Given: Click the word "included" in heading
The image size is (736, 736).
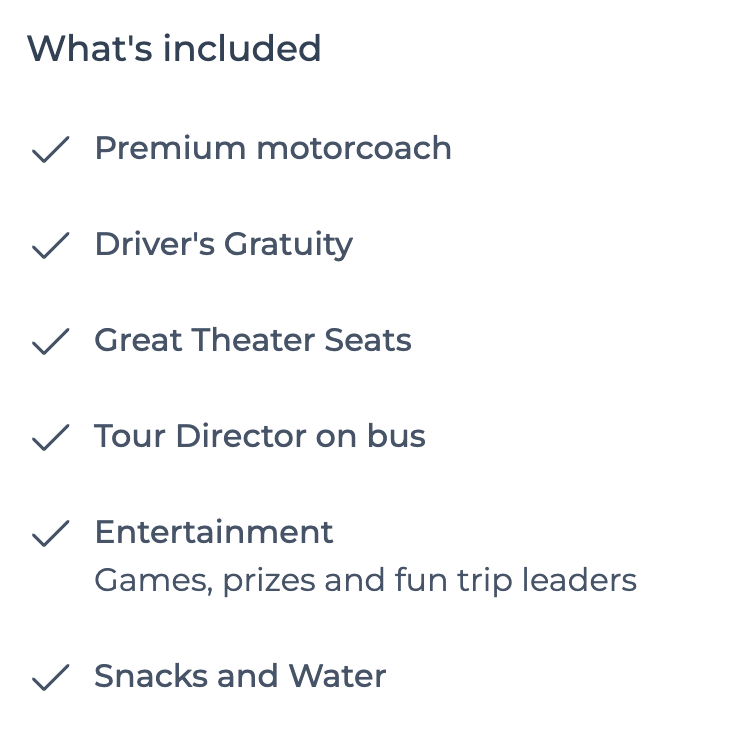Looking at the screenshot, I should point(242,48).
